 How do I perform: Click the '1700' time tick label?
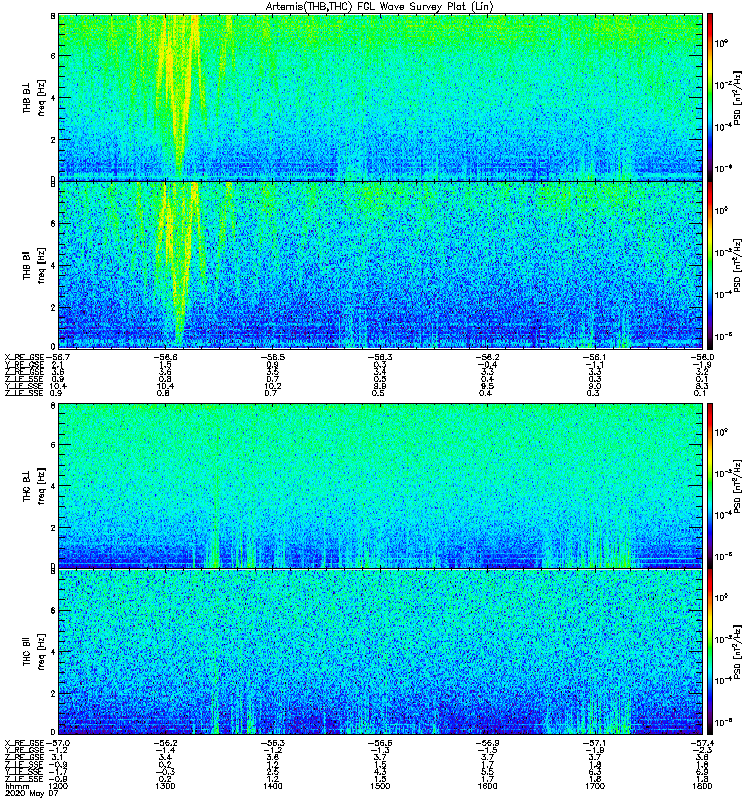click(x=594, y=786)
